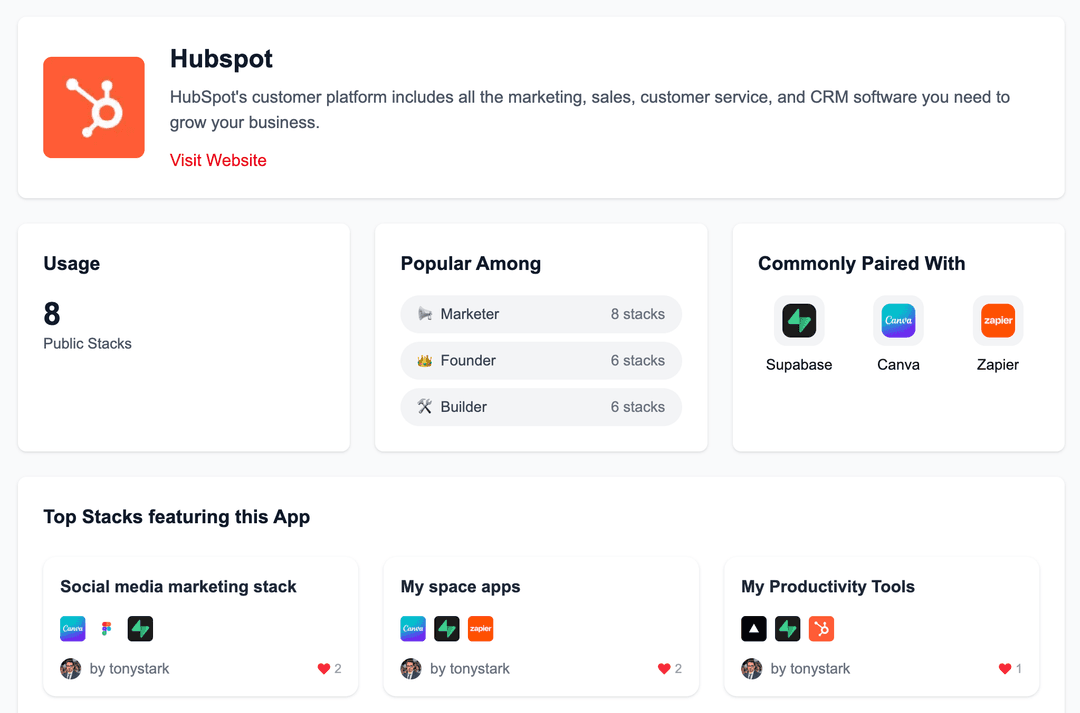Select the Founder stacks row
1080x713 pixels.
(x=541, y=360)
